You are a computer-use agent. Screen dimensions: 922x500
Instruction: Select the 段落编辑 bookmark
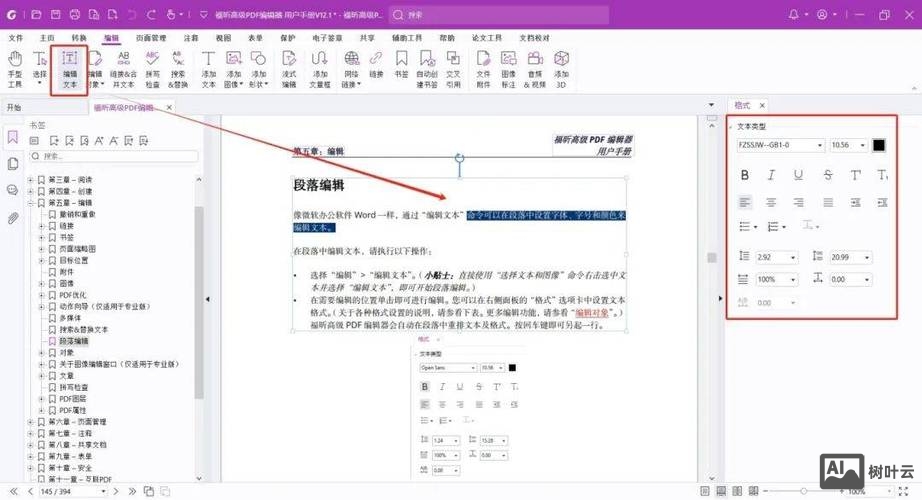74,341
